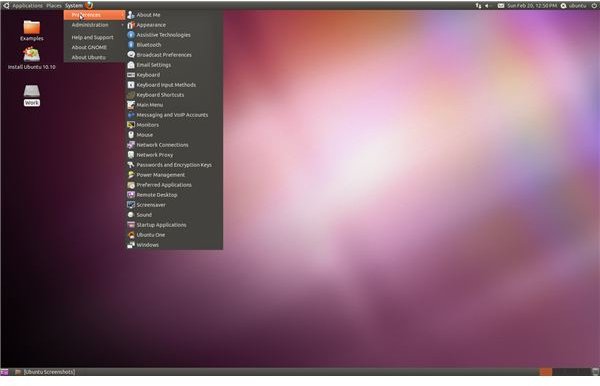Click the show desktop button in bottom panel
This screenshot has width=600, height=386.
click(4, 371)
